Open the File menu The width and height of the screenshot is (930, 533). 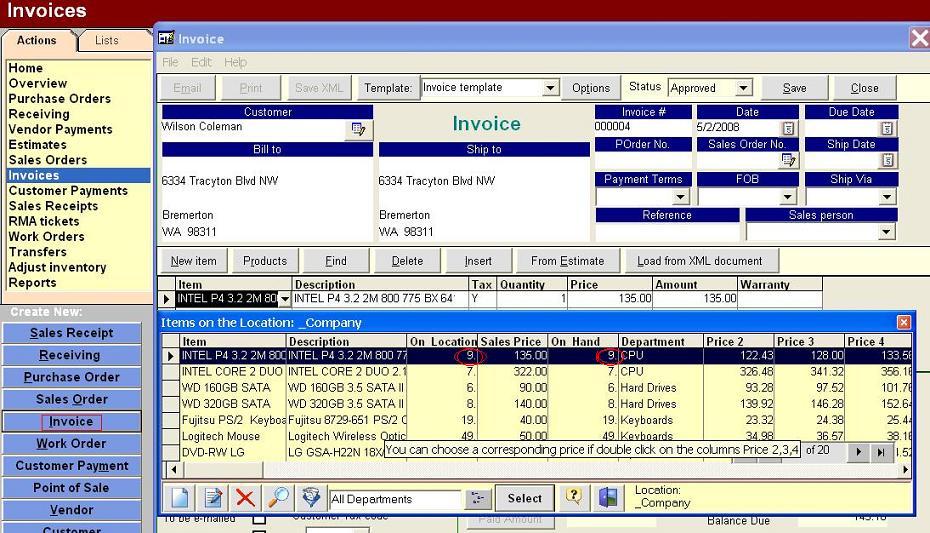click(x=170, y=62)
